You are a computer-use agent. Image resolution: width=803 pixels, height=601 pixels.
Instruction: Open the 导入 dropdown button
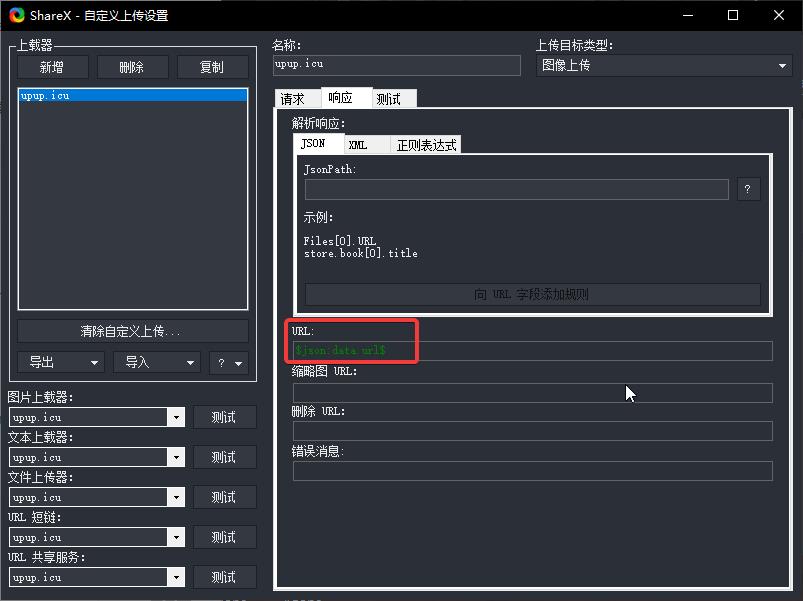click(x=157, y=362)
